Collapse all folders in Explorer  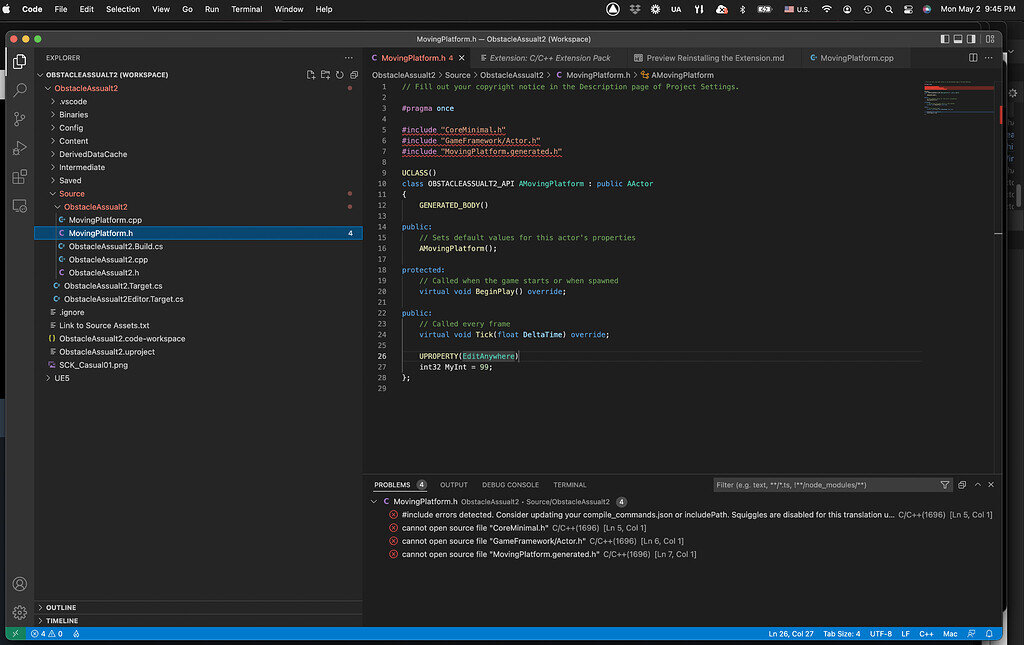point(354,75)
